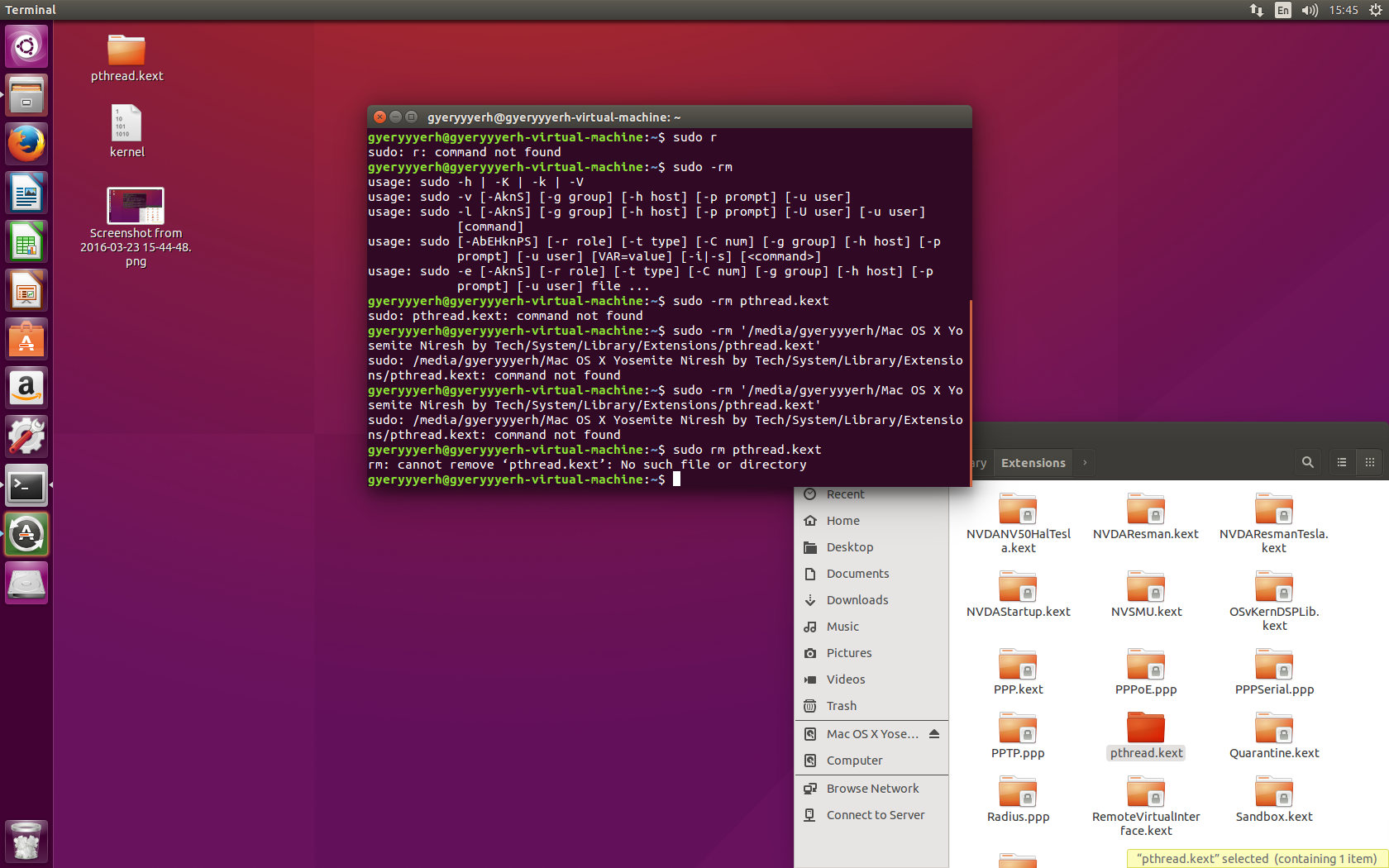Launch LibreOffice Impress from launcher
The image size is (1389, 868).
tap(26, 290)
